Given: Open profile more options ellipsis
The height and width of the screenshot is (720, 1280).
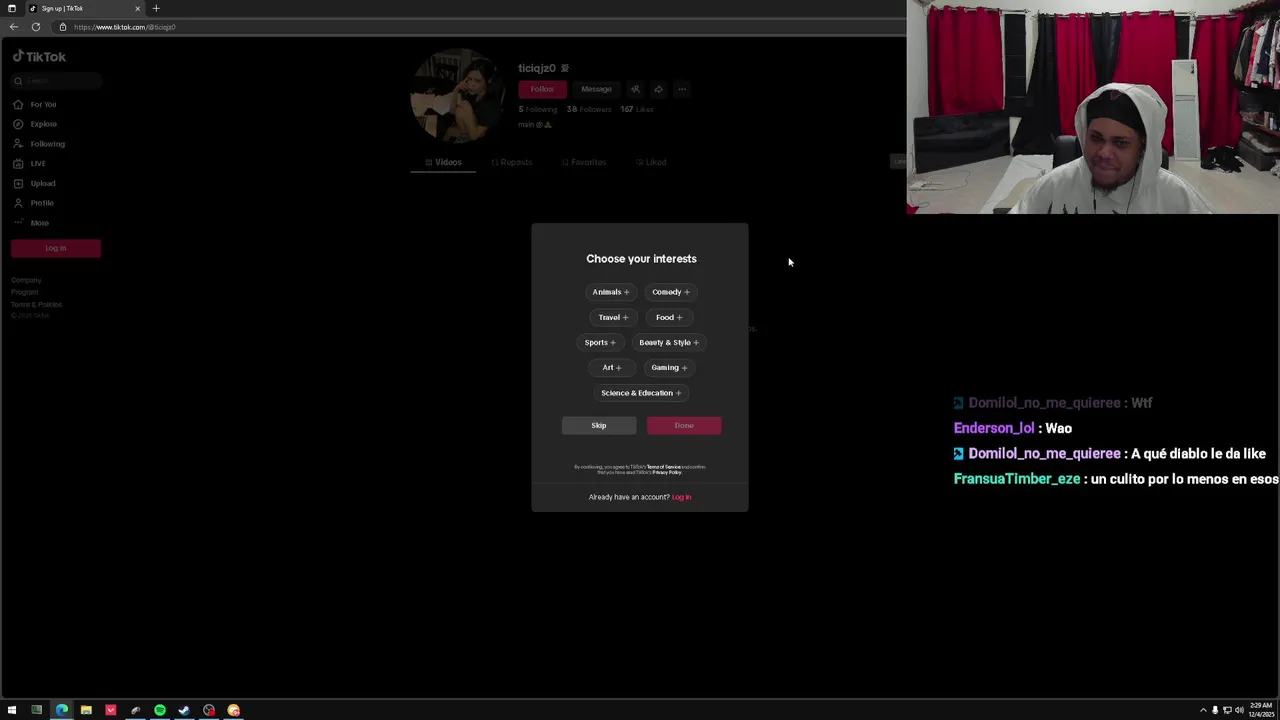Looking at the screenshot, I should pyautogui.click(x=682, y=89).
